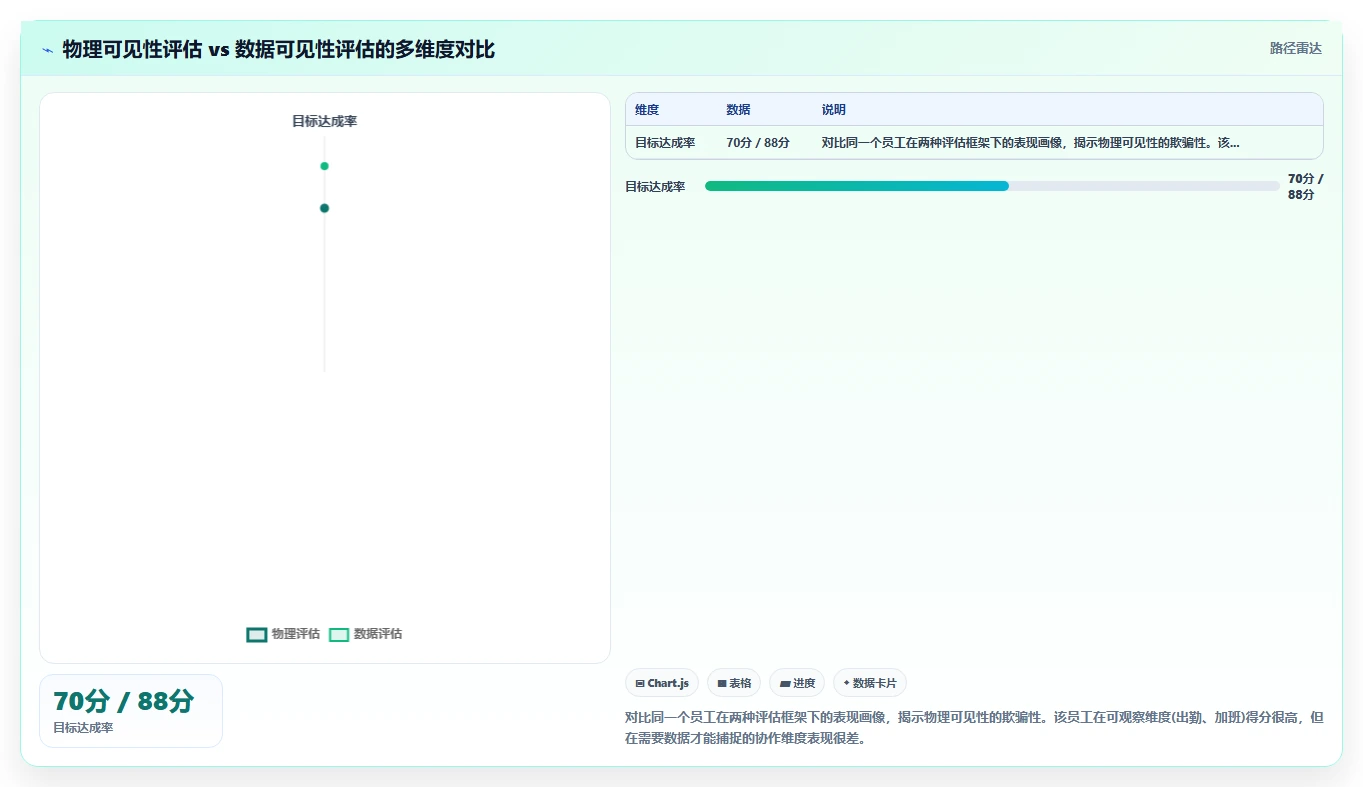This screenshot has width=1363, height=787.
Task: Click the 维度 column header
Action: point(647,110)
